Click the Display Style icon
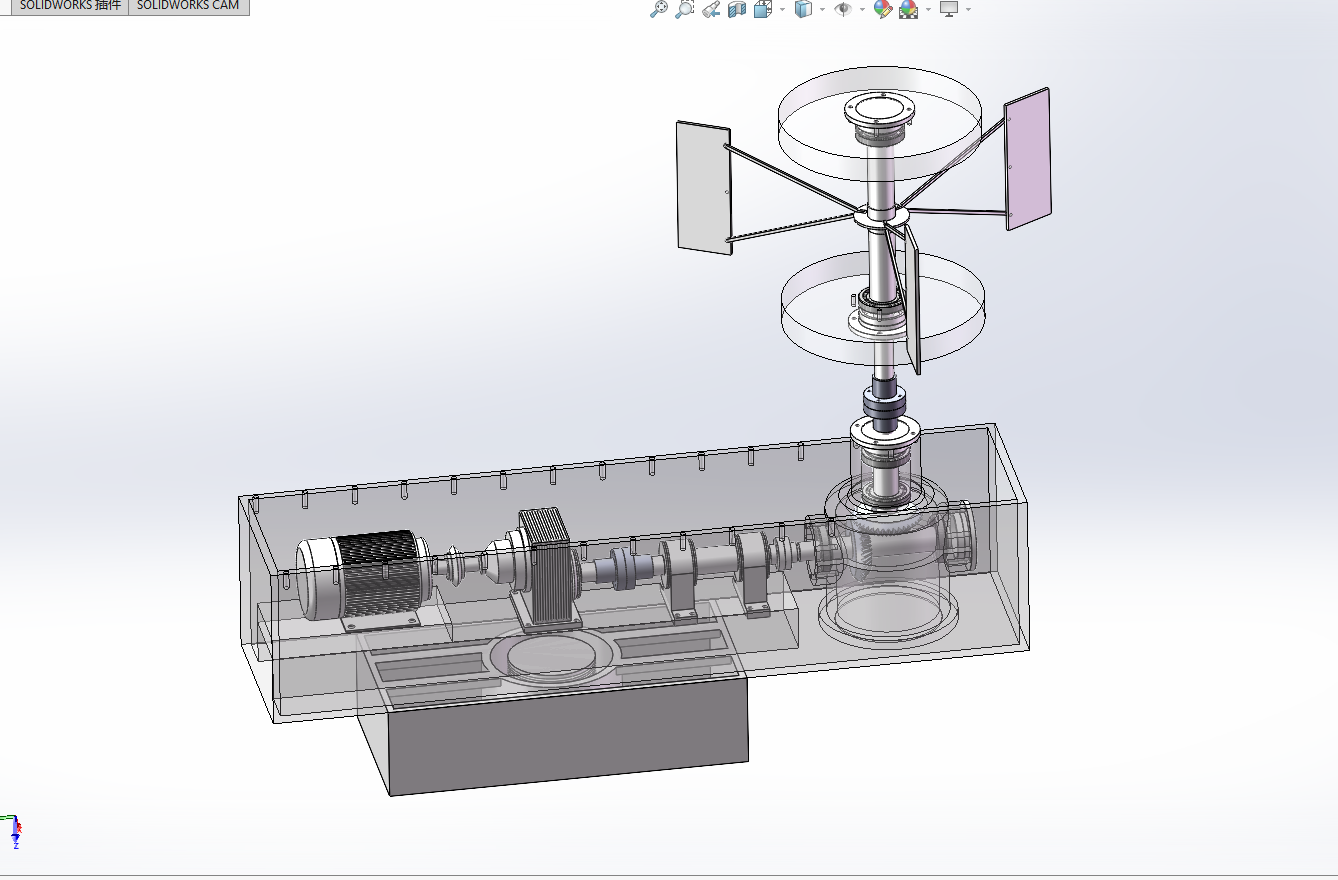This screenshot has height=880, width=1338. [803, 9]
